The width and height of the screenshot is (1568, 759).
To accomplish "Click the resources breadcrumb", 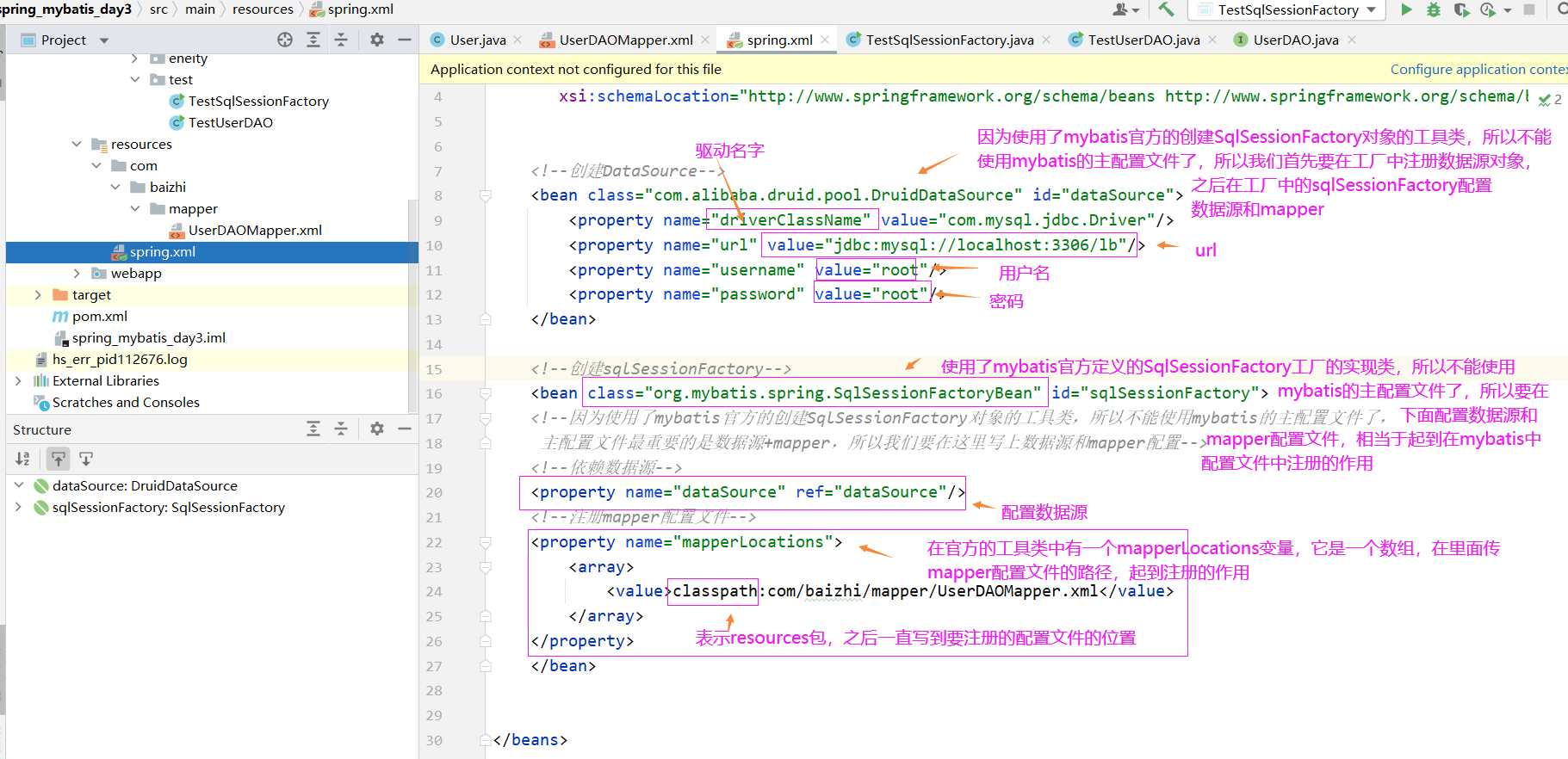I will (263, 9).
